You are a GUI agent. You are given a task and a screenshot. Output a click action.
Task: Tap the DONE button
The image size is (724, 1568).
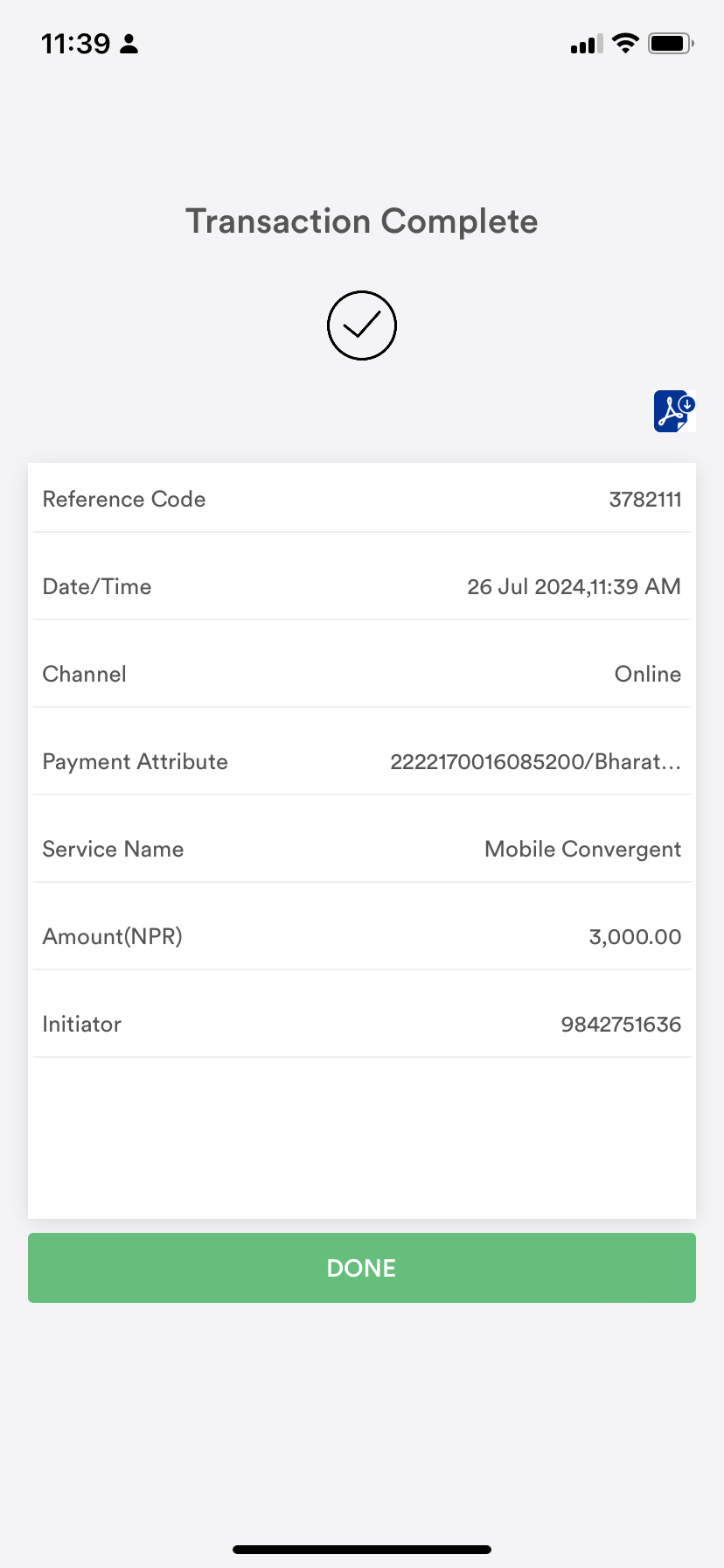pos(362,1268)
